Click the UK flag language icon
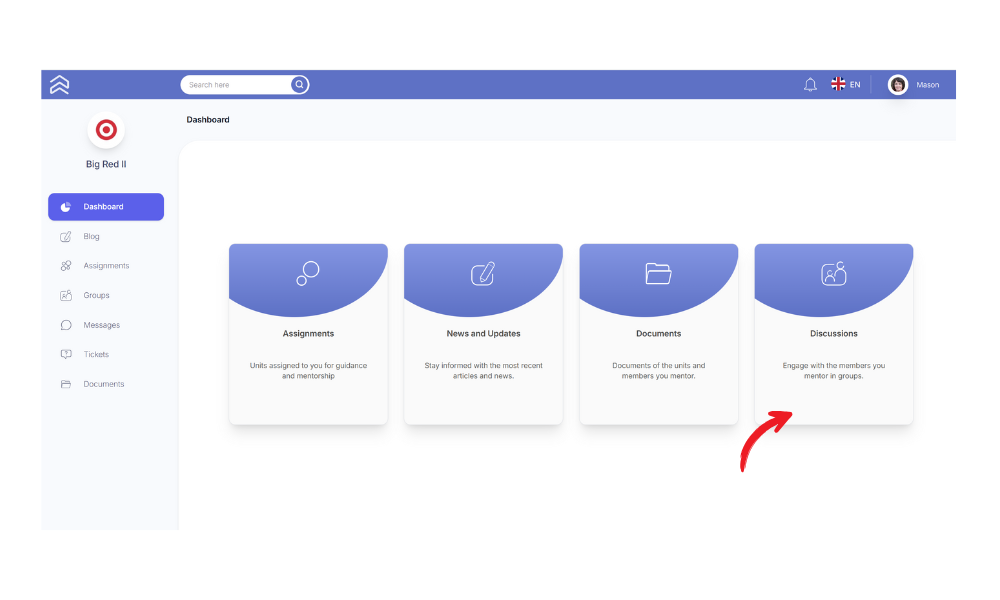The image size is (1000, 600). pos(838,84)
